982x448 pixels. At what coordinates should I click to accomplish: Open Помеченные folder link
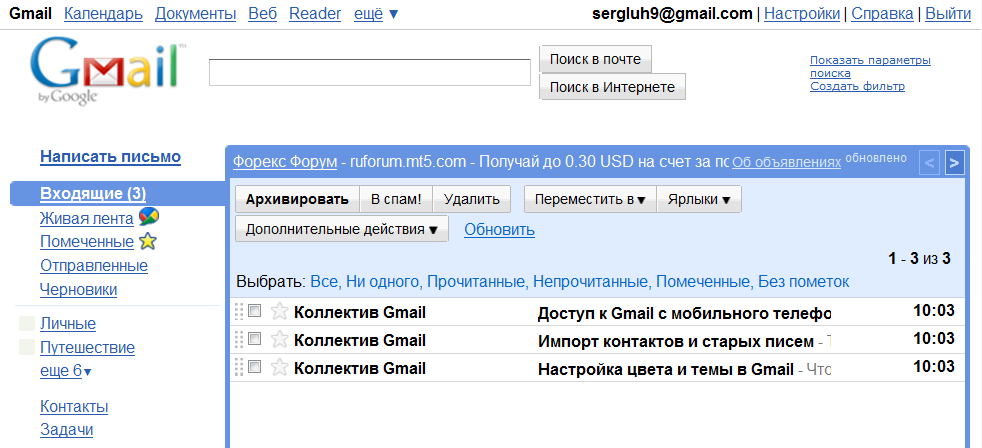pos(87,242)
